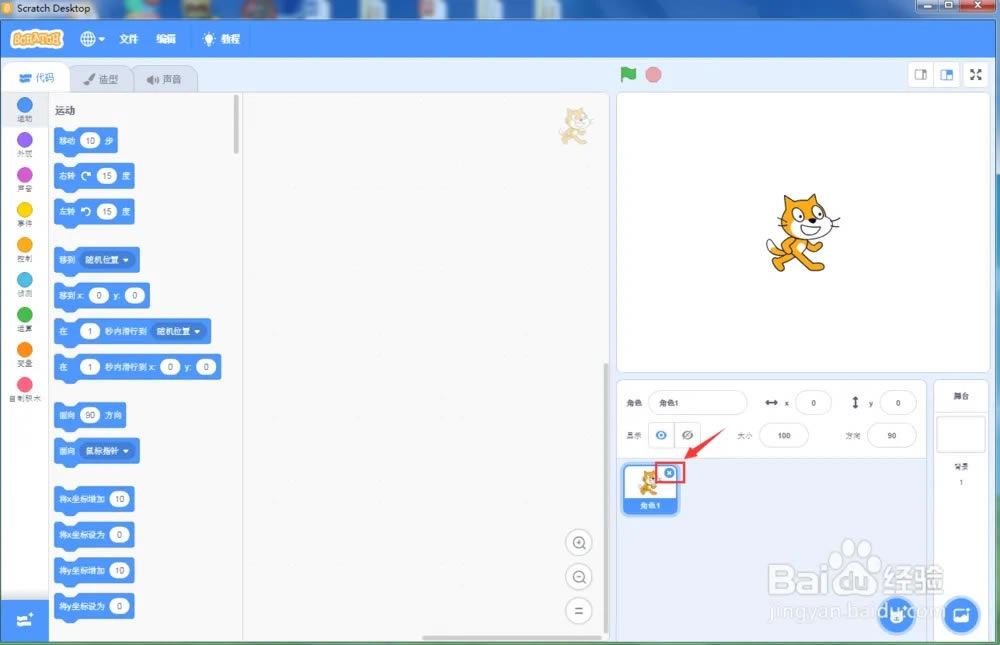This screenshot has width=1000, height=645.
Task: Click the 90 value in point direction block
Action: (x=90, y=415)
